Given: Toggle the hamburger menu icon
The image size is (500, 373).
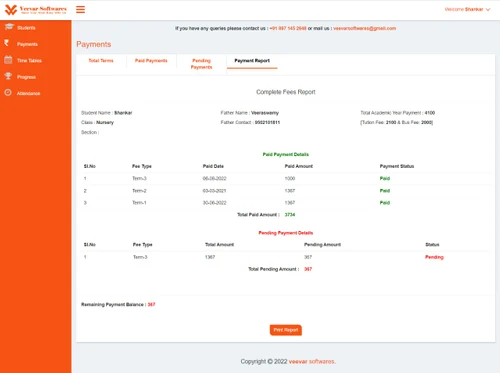Looking at the screenshot, I should coord(80,9).
